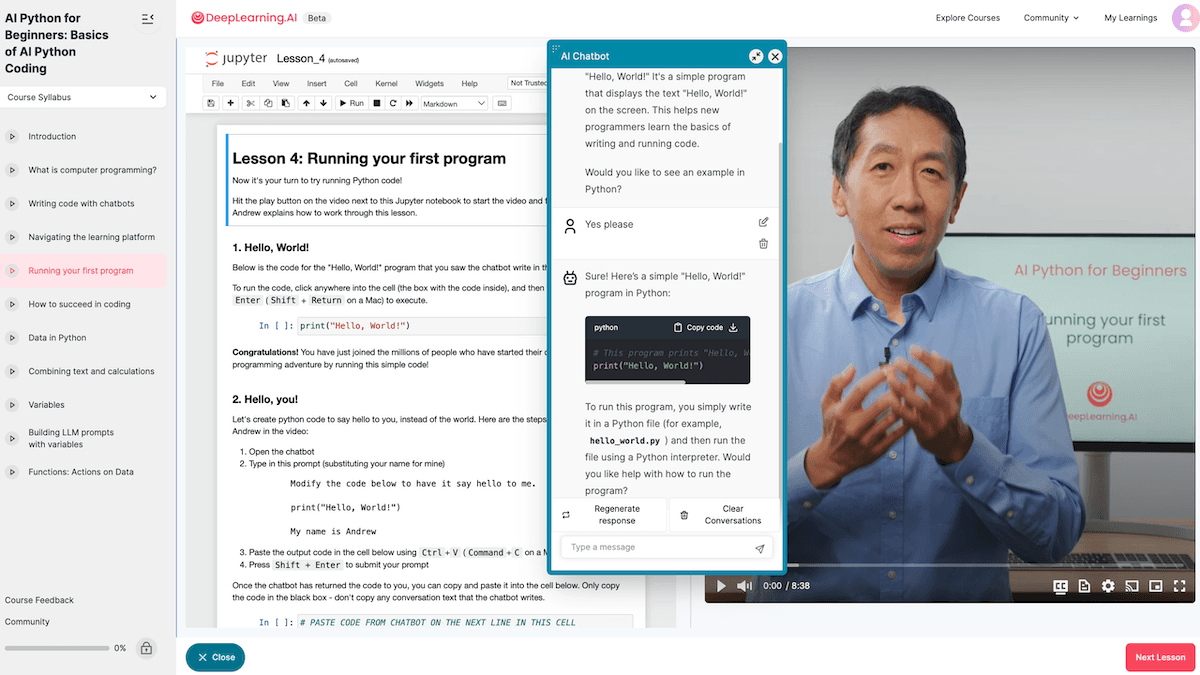
Task: Save the Lesson_4 notebook
Action: pyautogui.click(x=211, y=103)
